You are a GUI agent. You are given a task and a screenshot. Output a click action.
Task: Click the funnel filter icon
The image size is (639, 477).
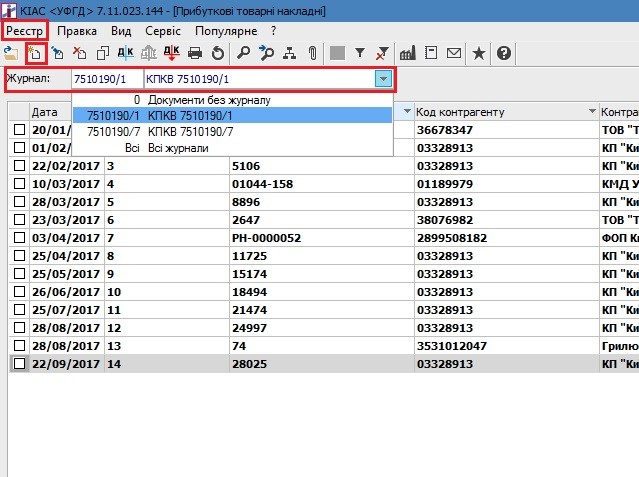(x=360, y=53)
